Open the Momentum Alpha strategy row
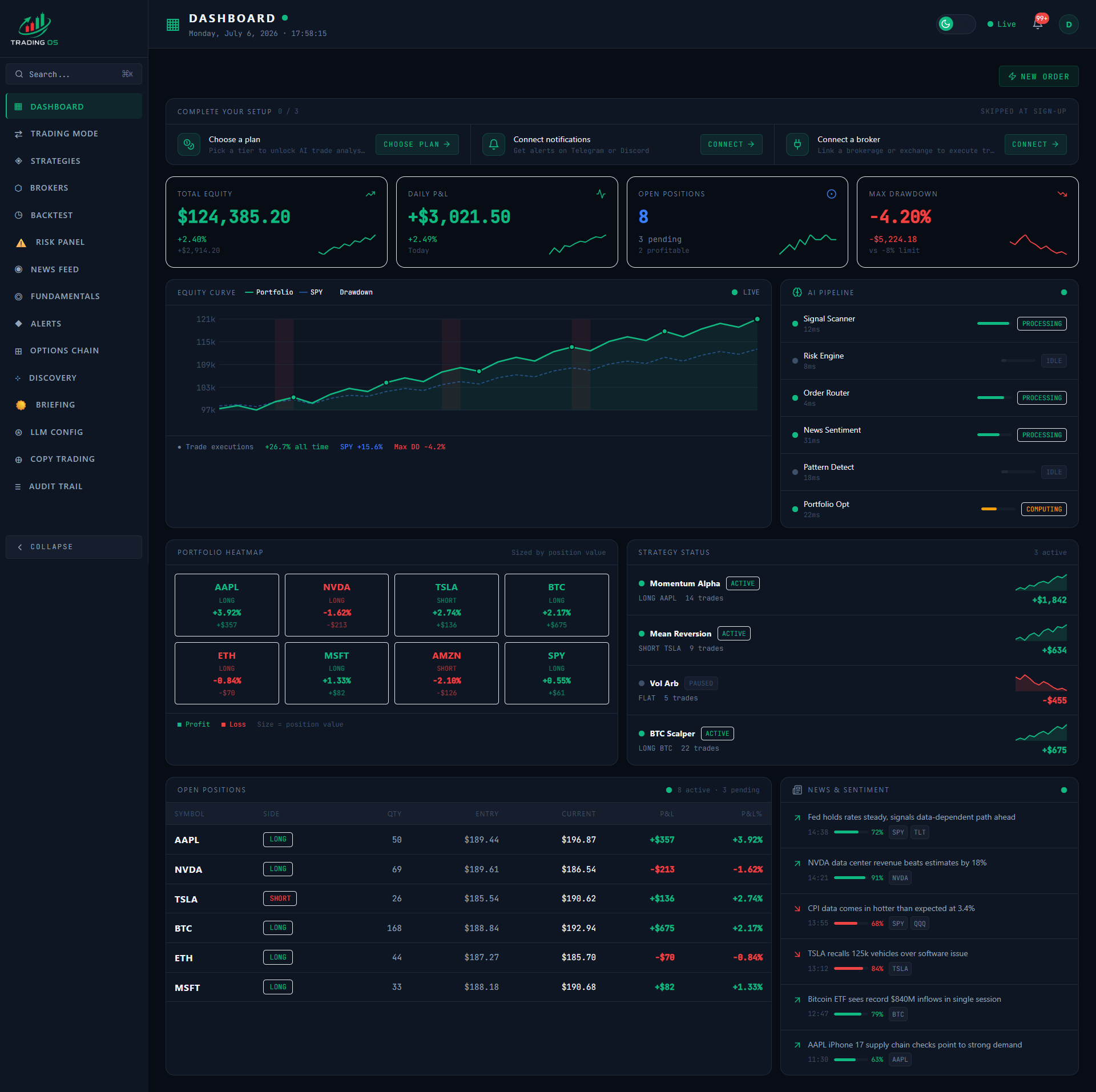Image resolution: width=1096 pixels, height=1092 pixels. click(x=852, y=590)
